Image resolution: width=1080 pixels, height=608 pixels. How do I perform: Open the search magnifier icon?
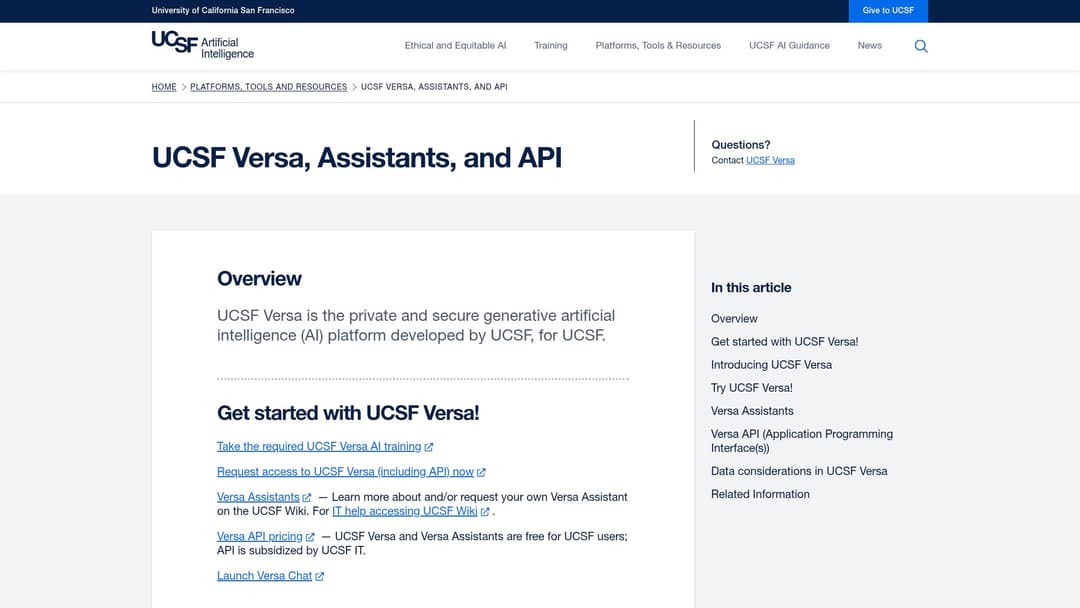tap(921, 46)
